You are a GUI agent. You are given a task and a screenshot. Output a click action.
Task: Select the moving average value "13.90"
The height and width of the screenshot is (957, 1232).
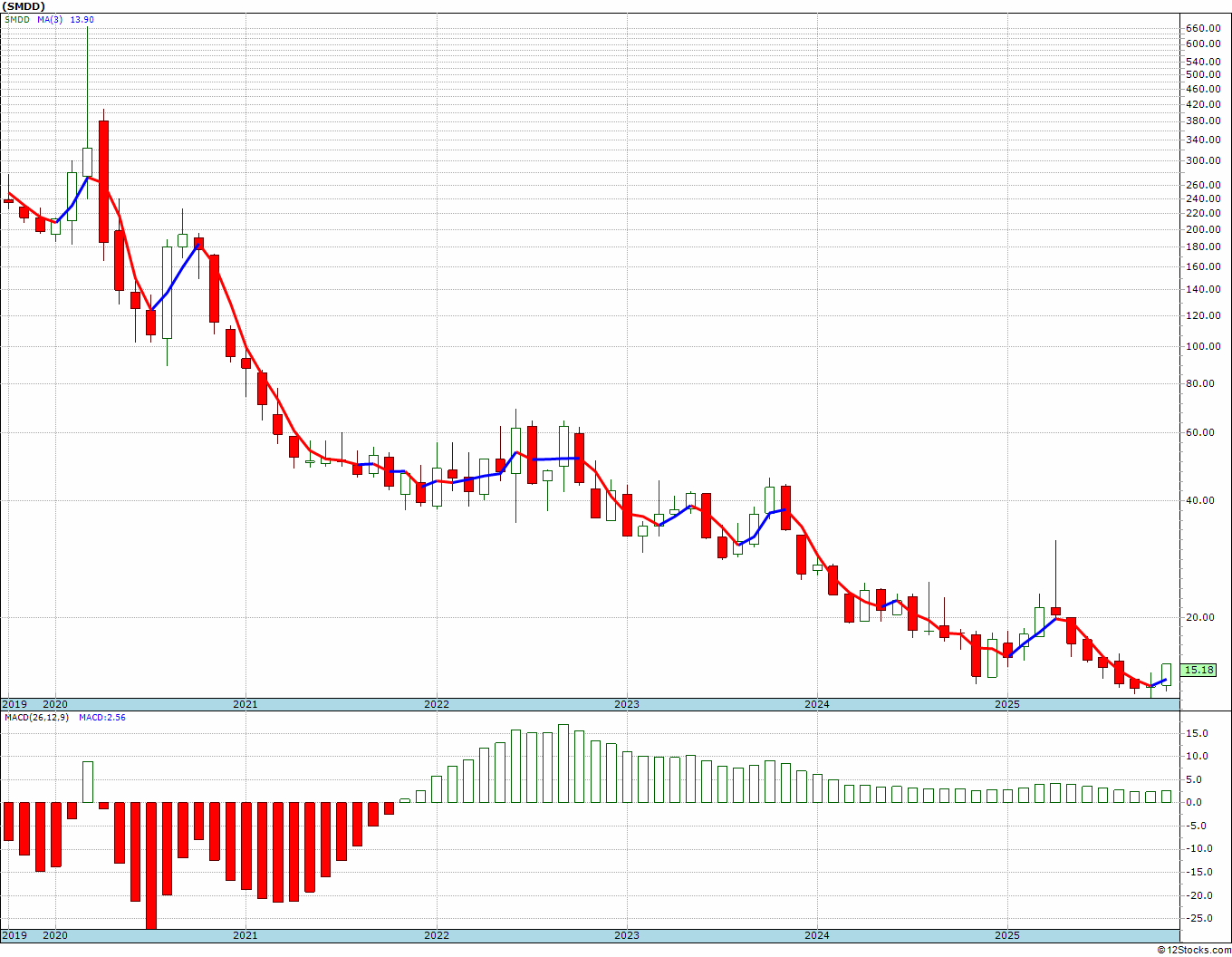pyautogui.click(x=82, y=20)
